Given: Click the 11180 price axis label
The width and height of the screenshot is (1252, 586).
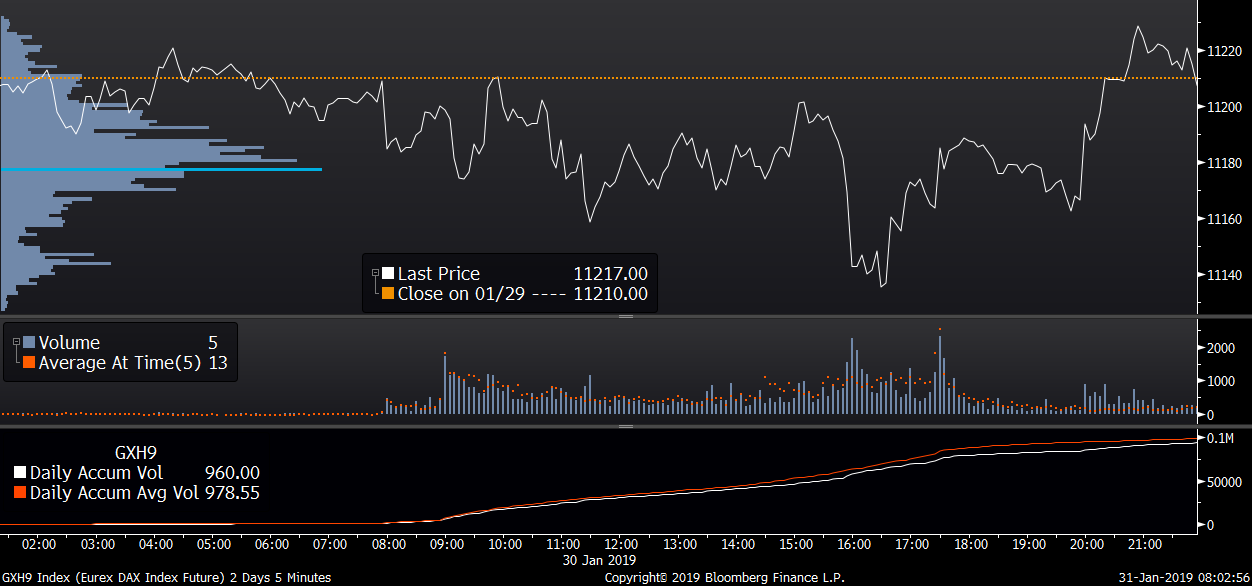Looking at the screenshot, I should tap(1224, 163).
